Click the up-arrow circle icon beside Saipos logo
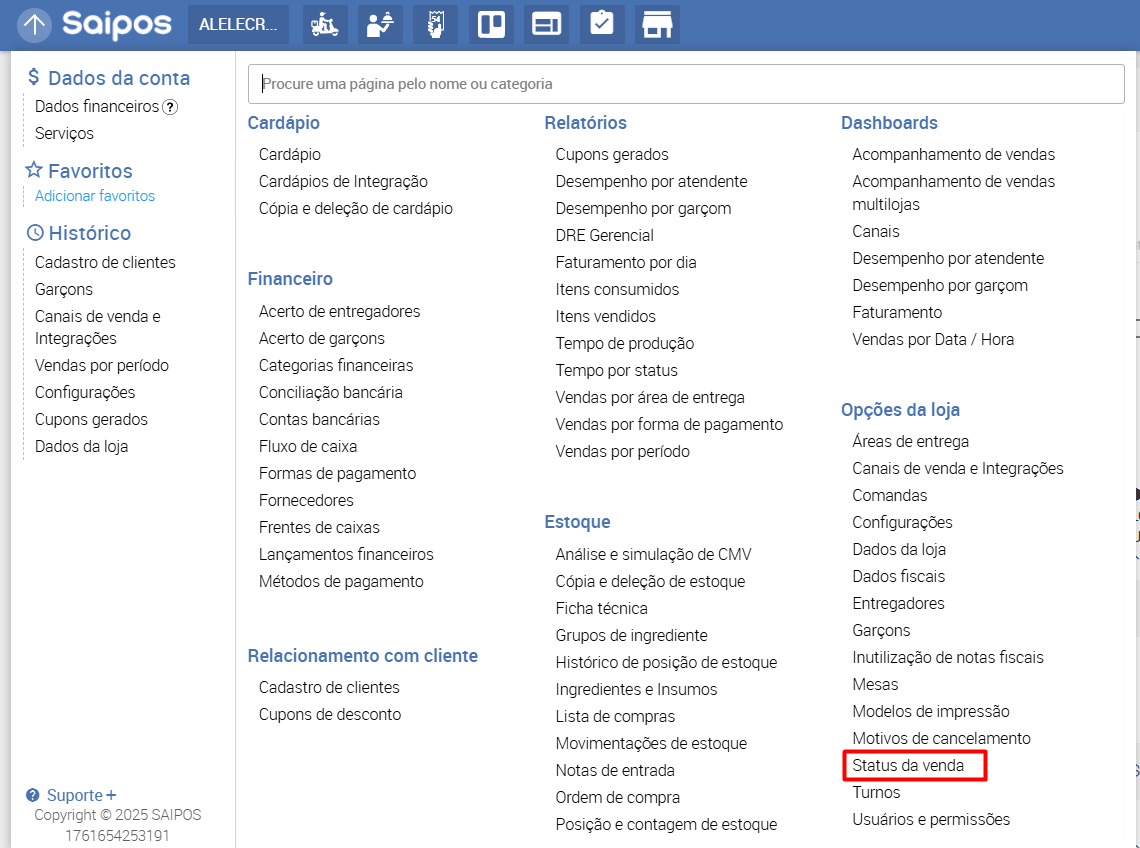 coord(34,25)
